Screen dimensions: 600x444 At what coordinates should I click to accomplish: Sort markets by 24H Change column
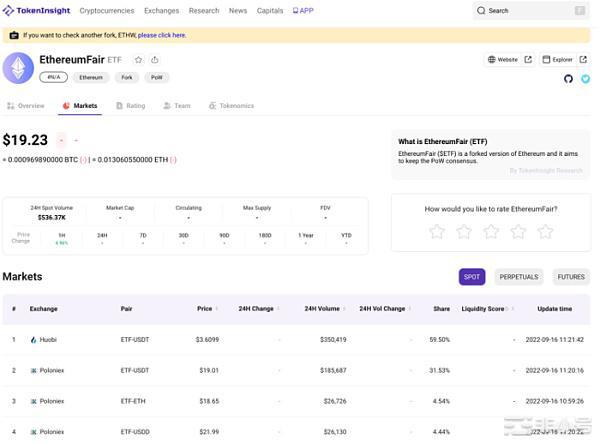(259, 309)
